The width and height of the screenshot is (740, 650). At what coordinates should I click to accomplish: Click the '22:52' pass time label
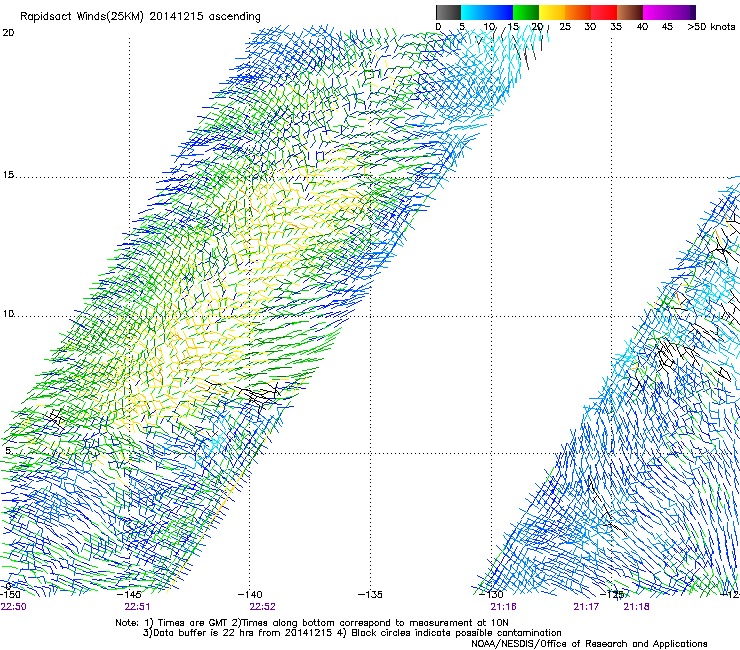pyautogui.click(x=262, y=607)
